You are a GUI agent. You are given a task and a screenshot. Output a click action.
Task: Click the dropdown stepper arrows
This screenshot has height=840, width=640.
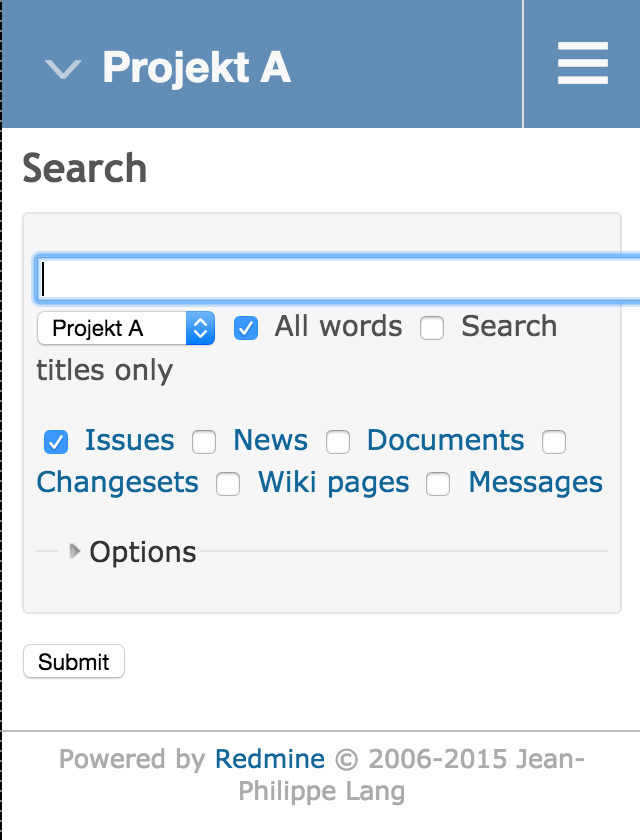[201, 328]
